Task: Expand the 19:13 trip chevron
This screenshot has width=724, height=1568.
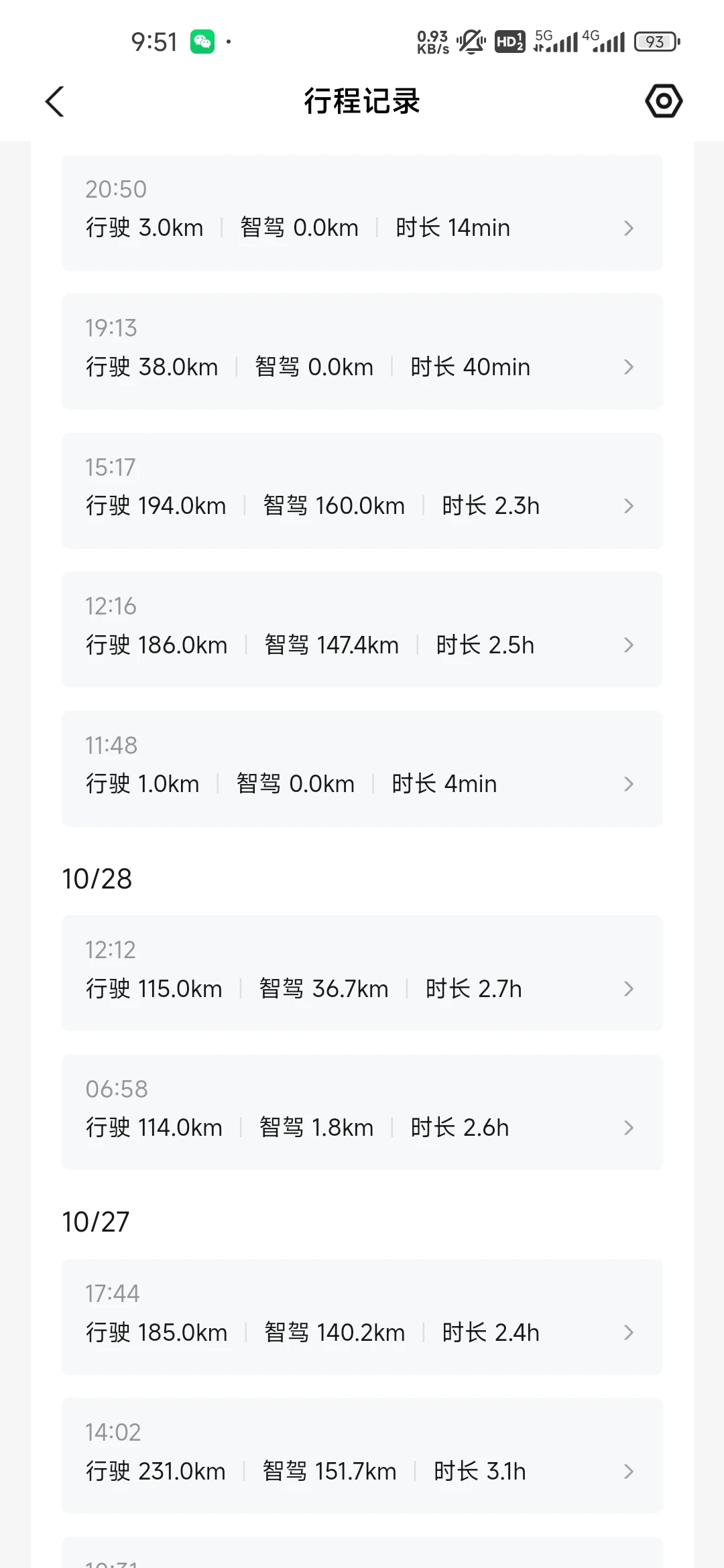Action: (x=628, y=367)
